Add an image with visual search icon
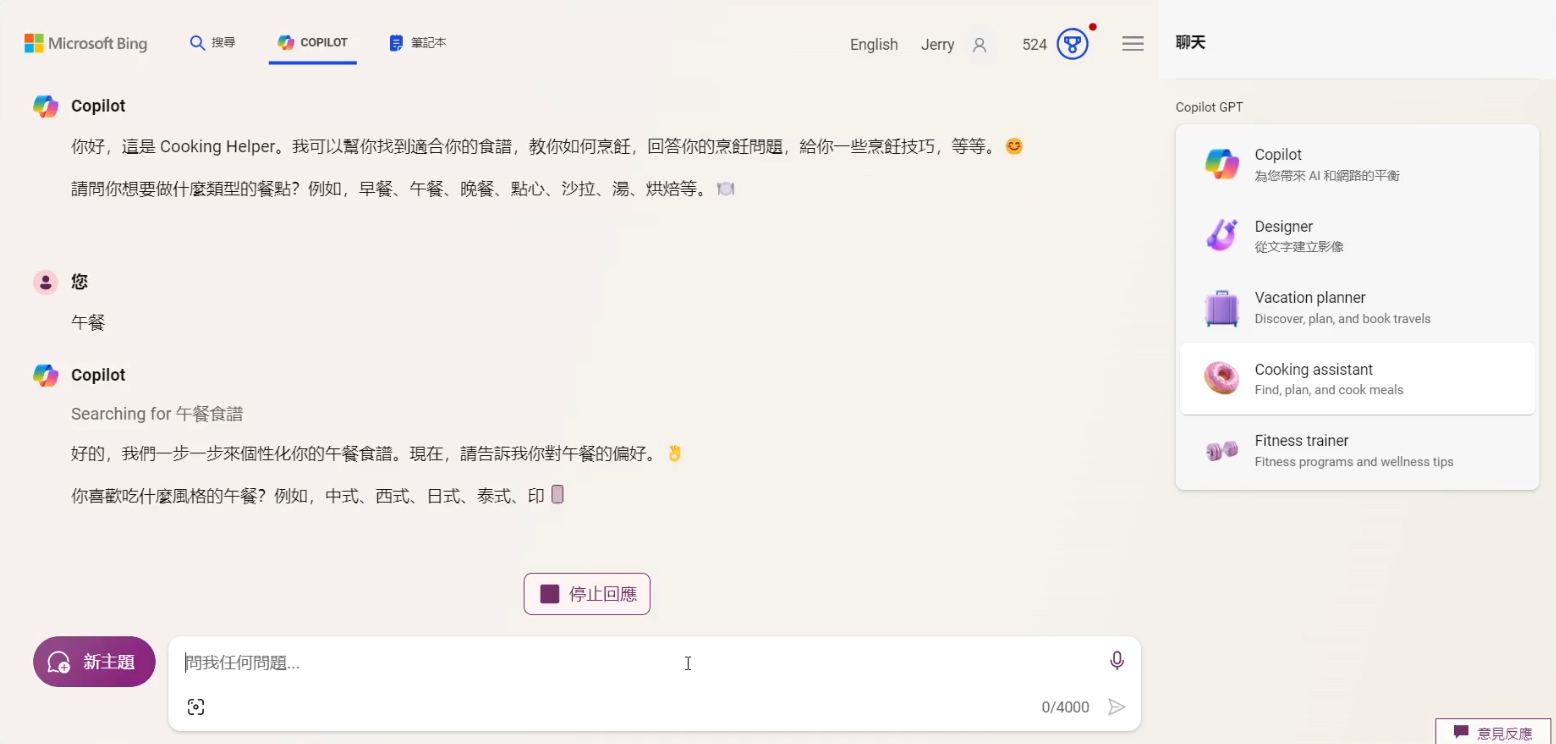 196,707
